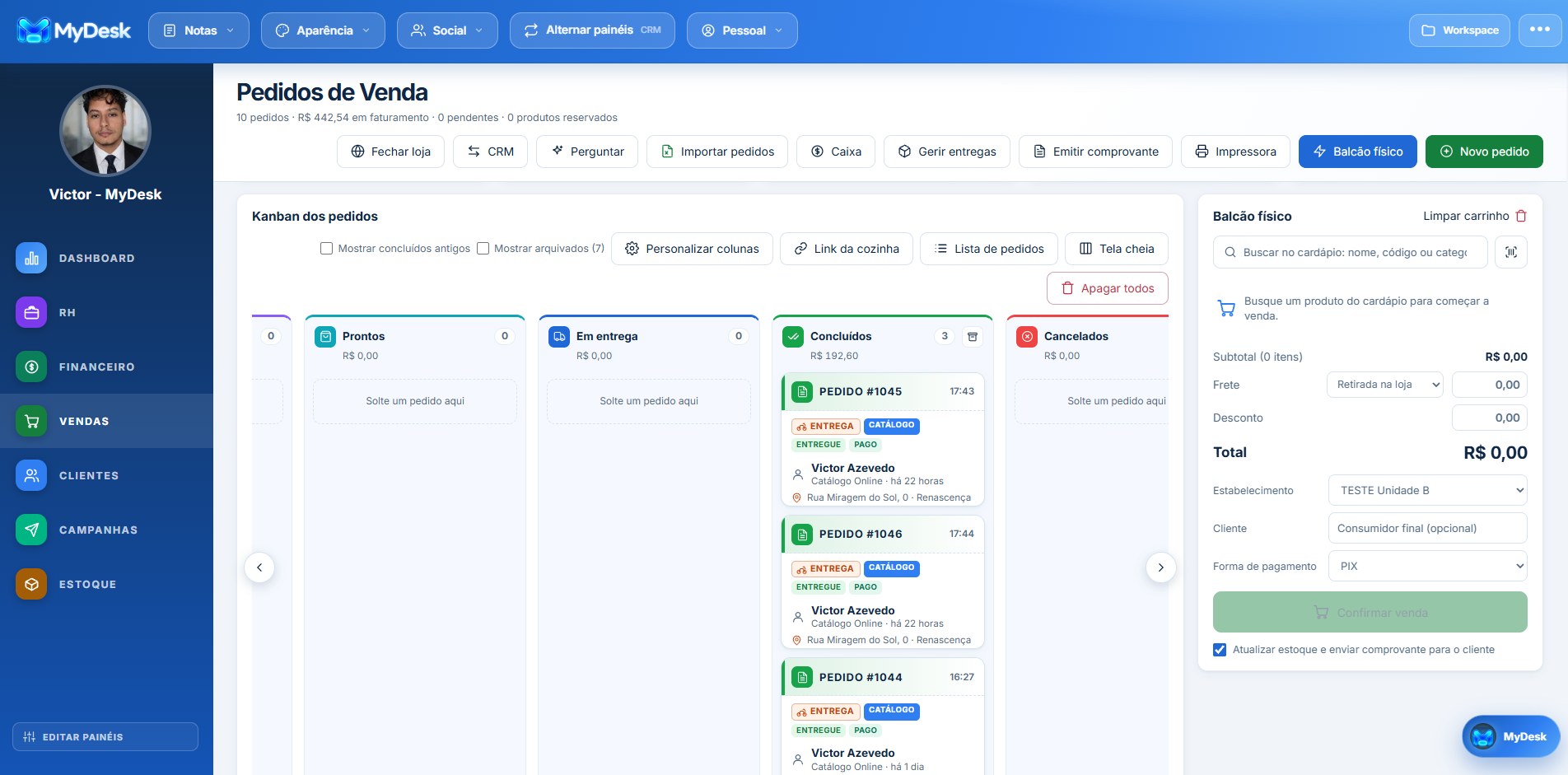The image size is (1568, 775).
Task: Open the Frete Retirada na loja dropdown
Action: (x=1385, y=385)
